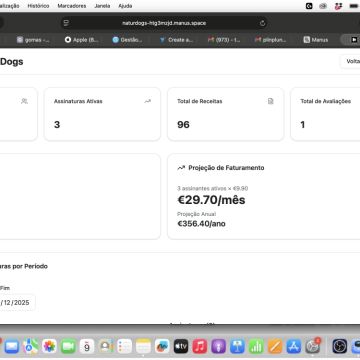Click the '3 assinantes ativos × €9.90' text
The height and width of the screenshot is (360, 360).
tap(213, 188)
